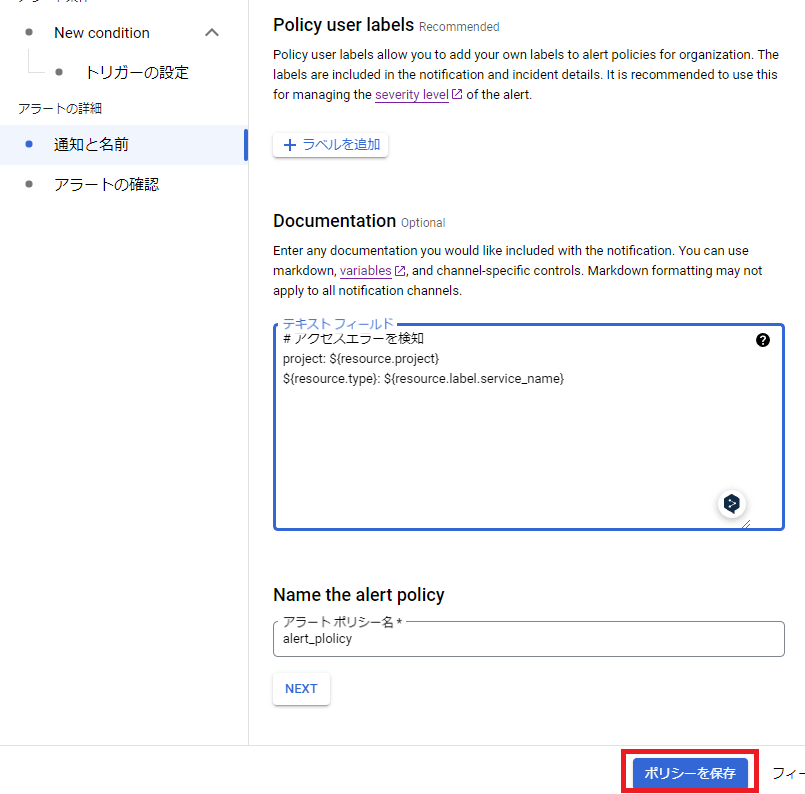Click ポリシーを保存 button
The image size is (805, 794).
pos(689,772)
